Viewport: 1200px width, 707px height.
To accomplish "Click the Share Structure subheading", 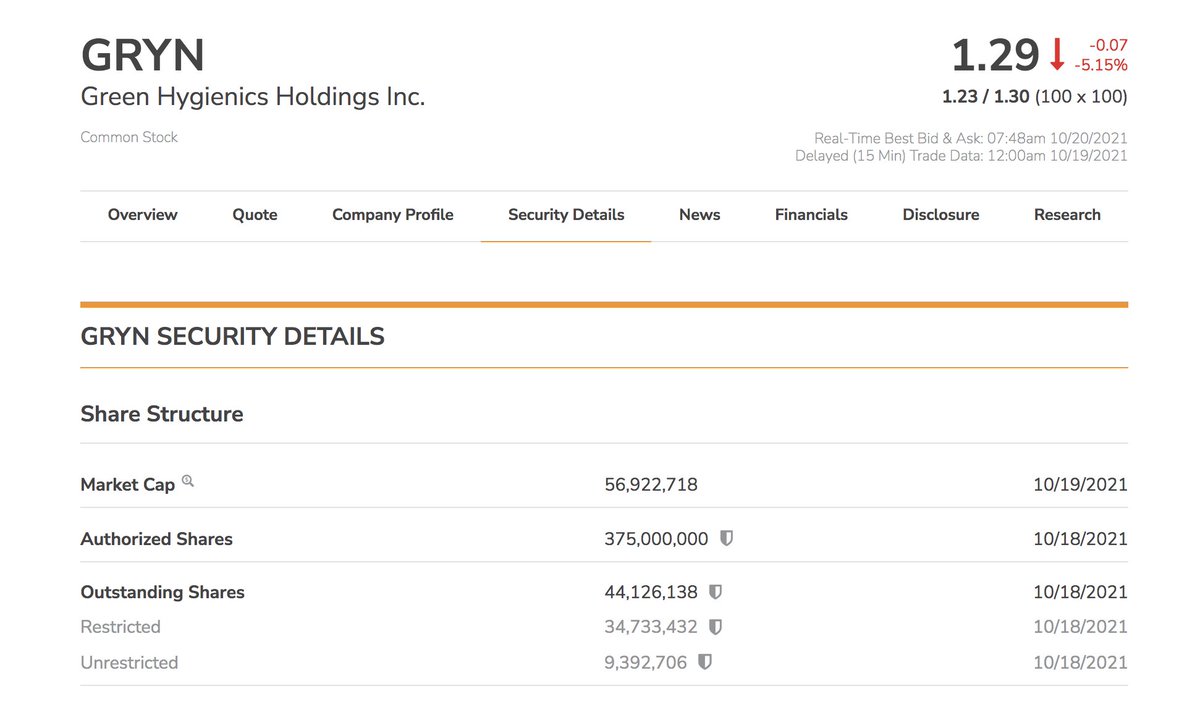I will [162, 414].
